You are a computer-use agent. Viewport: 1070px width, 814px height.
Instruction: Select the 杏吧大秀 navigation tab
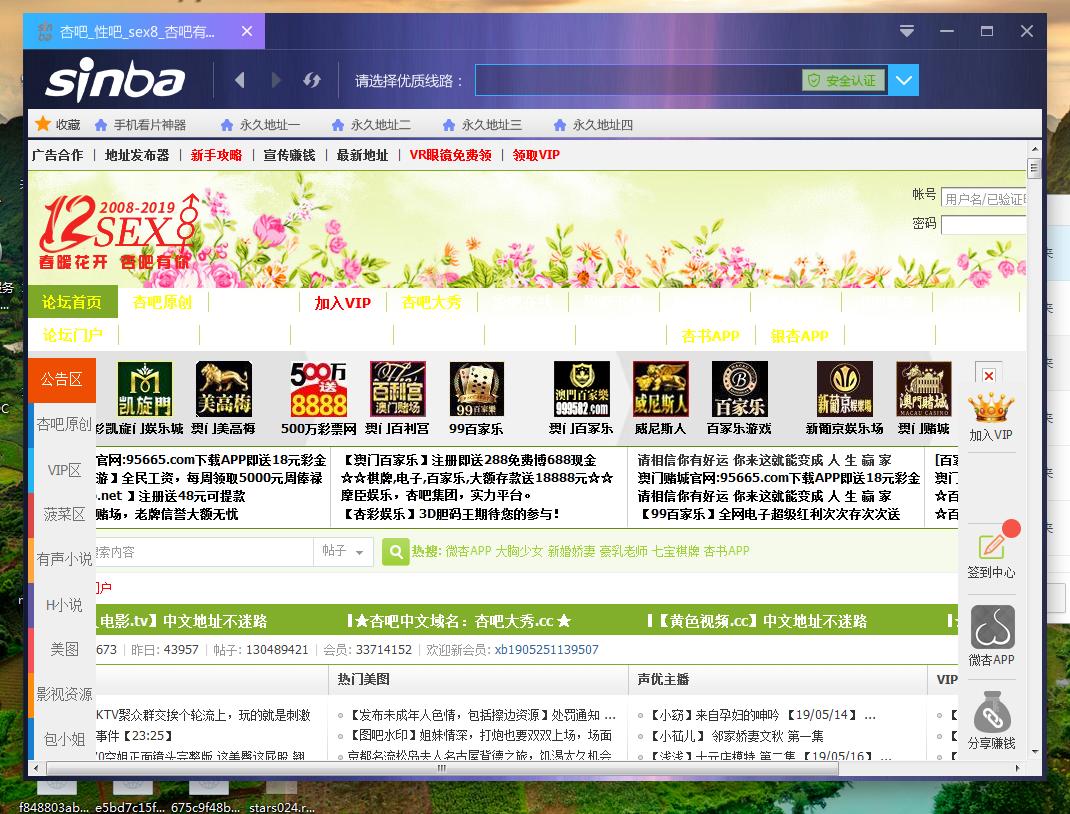[x=432, y=302]
